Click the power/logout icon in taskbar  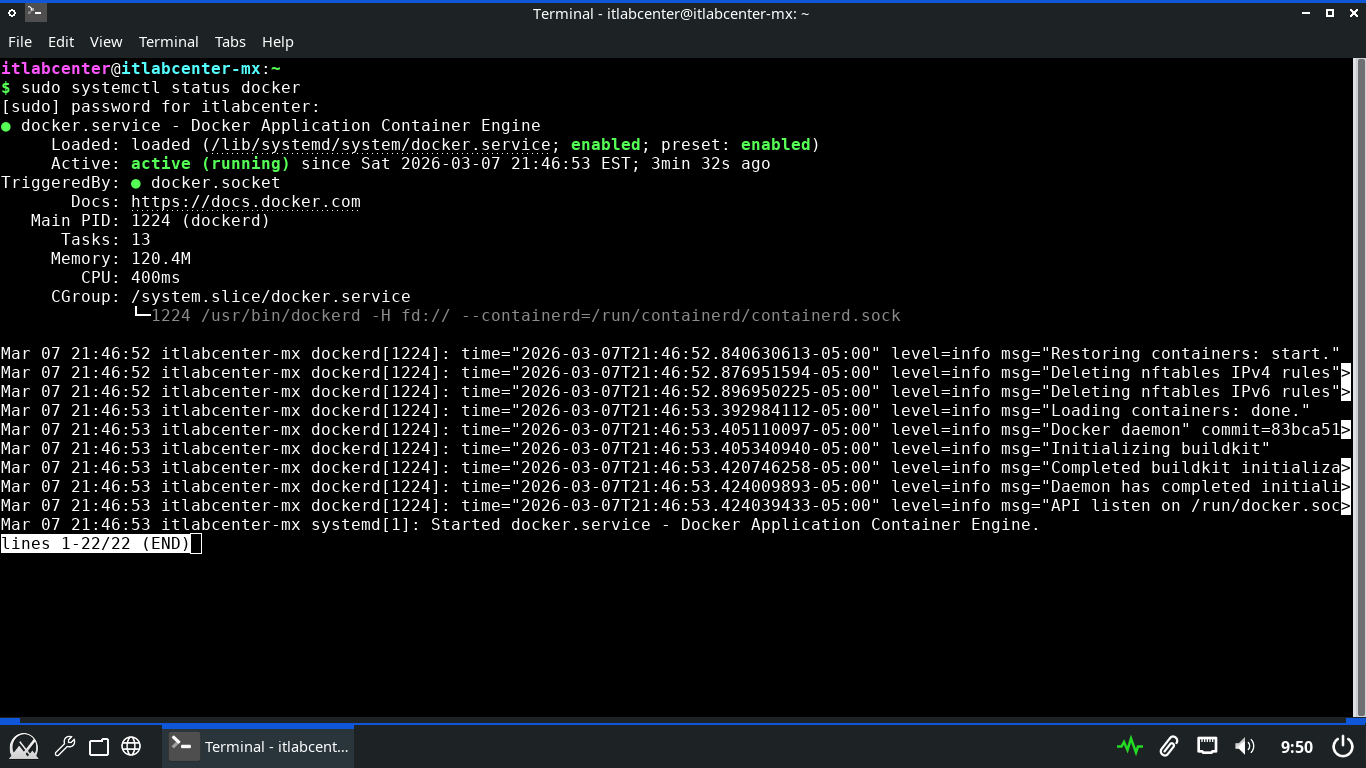click(x=1342, y=746)
